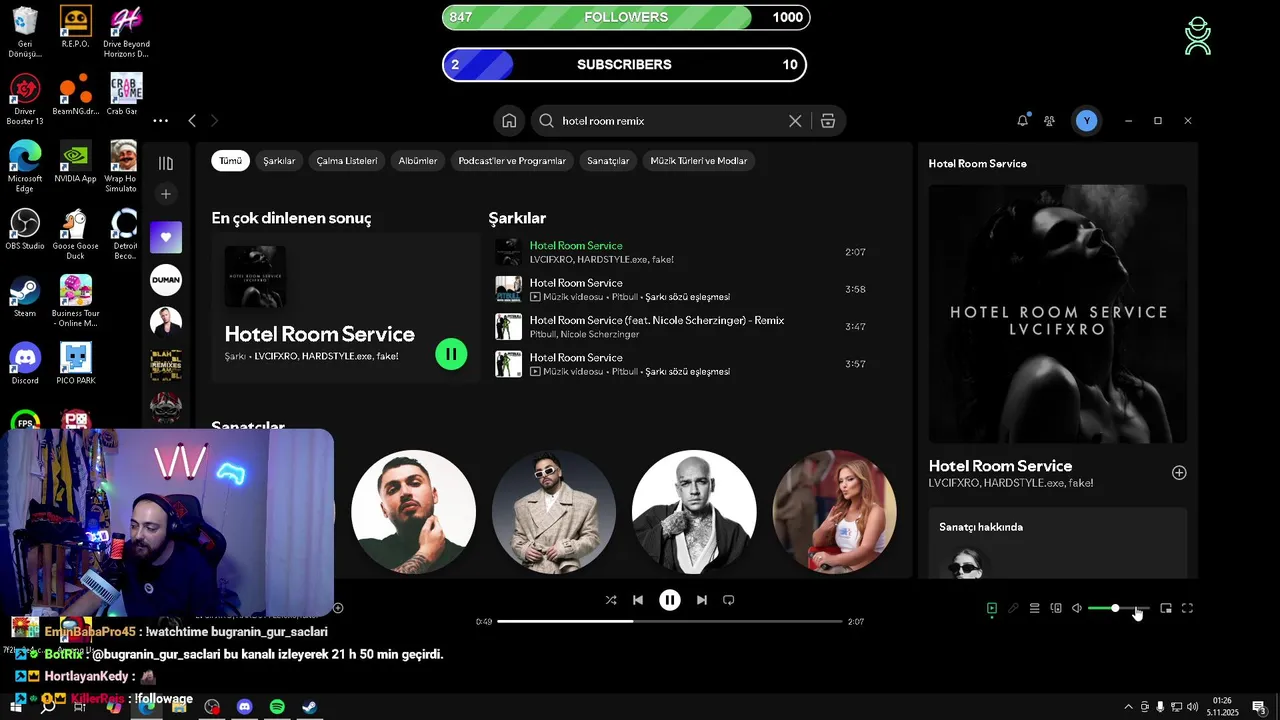This screenshot has width=1280, height=720.
Task: Open profile avatar with letter Y
Action: 1087,121
